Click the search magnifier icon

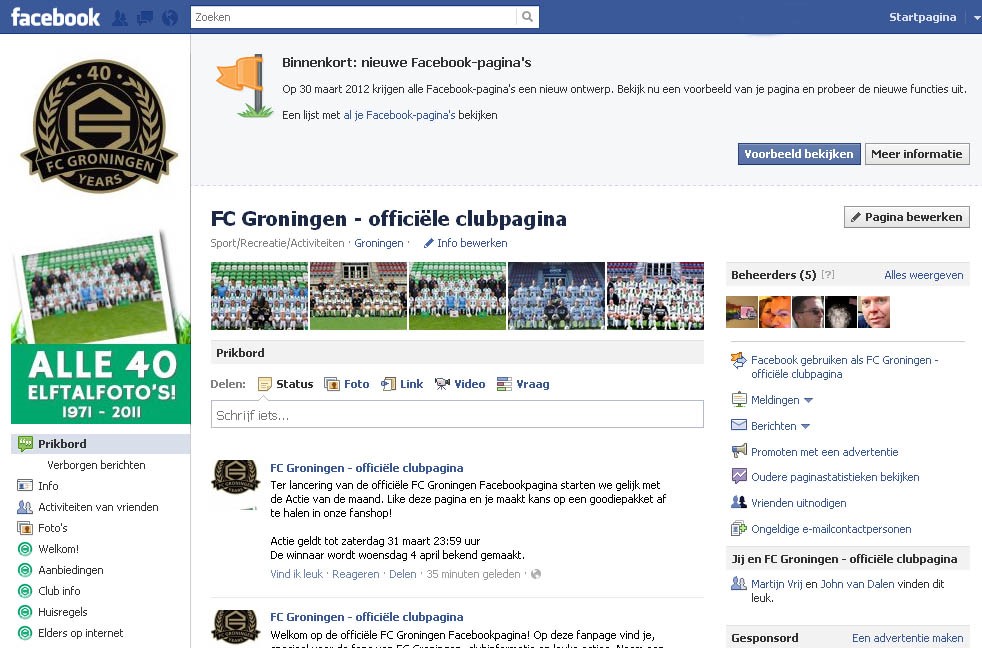pyautogui.click(x=527, y=17)
